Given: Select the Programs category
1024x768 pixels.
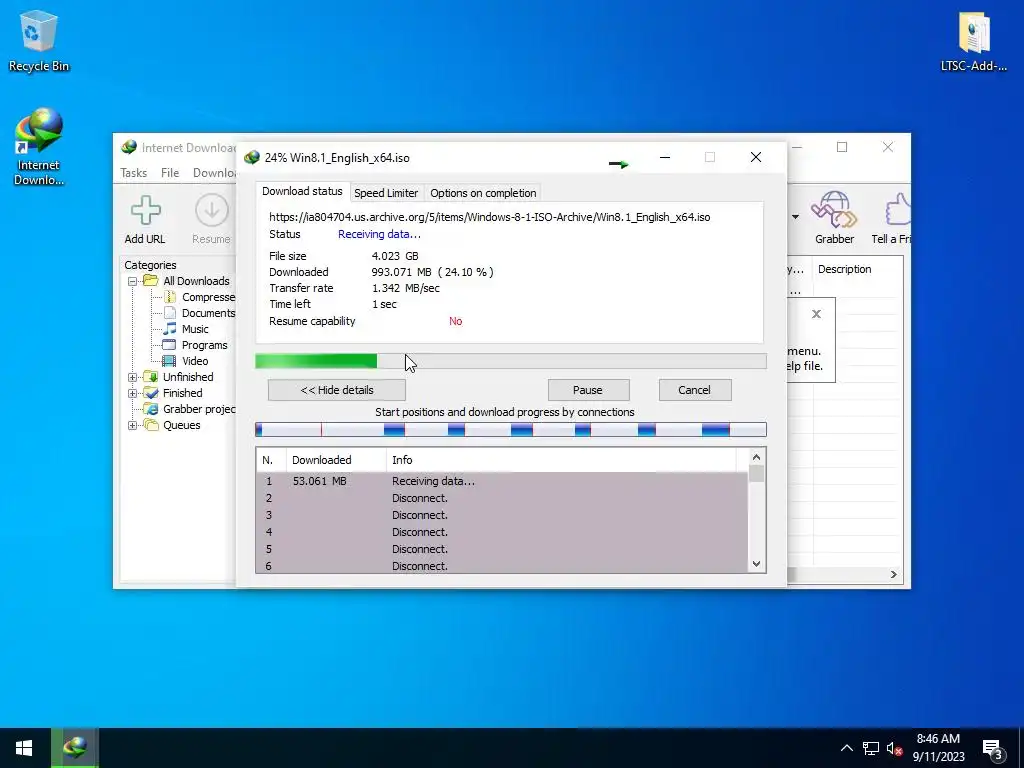Looking at the screenshot, I should [x=204, y=345].
